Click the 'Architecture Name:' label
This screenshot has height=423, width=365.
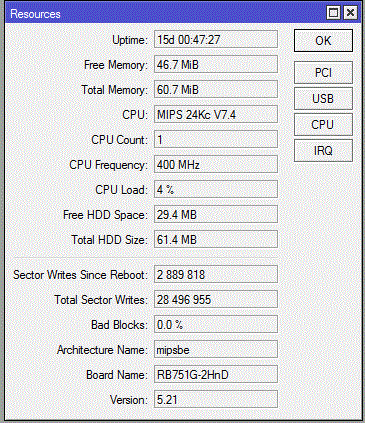(x=102, y=350)
